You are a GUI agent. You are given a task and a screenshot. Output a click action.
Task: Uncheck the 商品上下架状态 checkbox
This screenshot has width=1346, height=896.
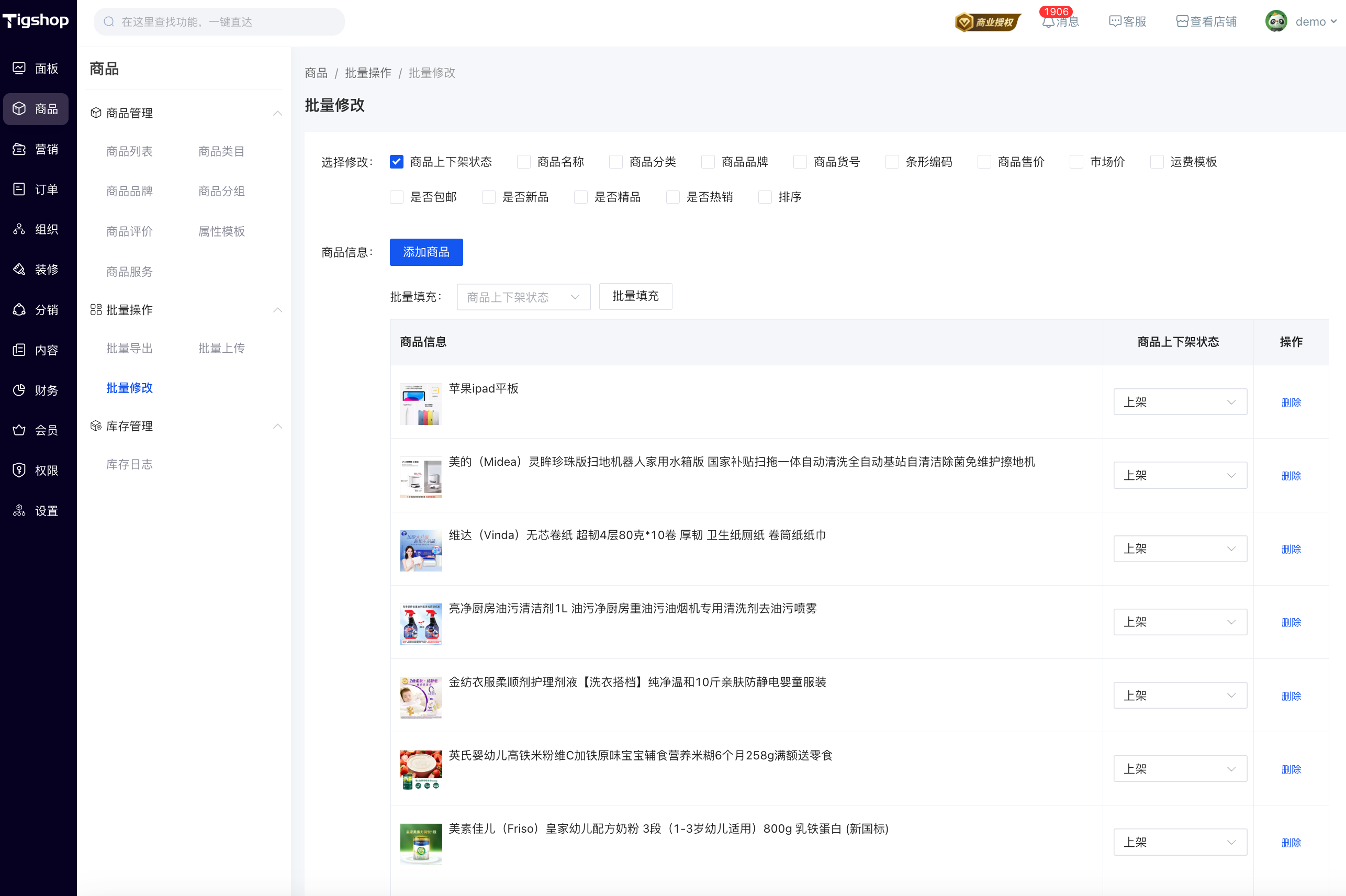point(397,162)
